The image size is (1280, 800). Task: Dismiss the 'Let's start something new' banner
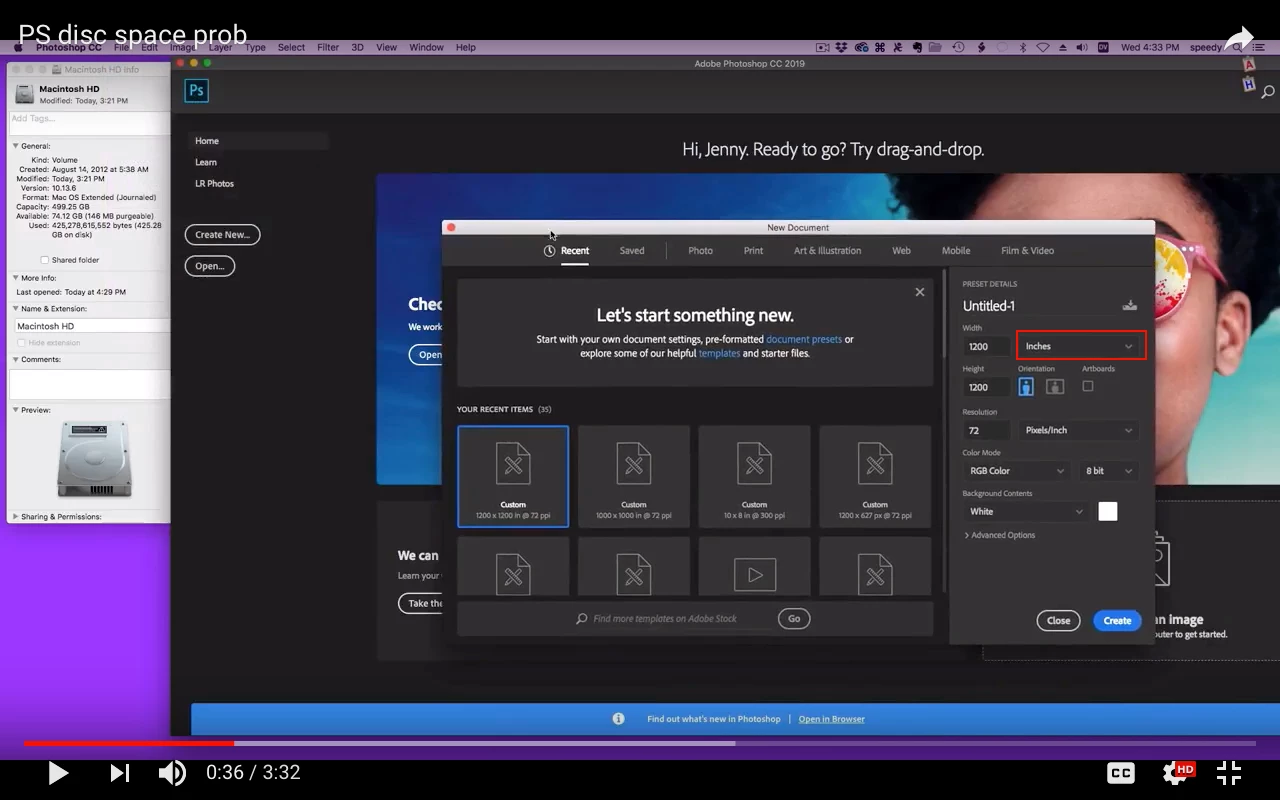[x=920, y=292]
